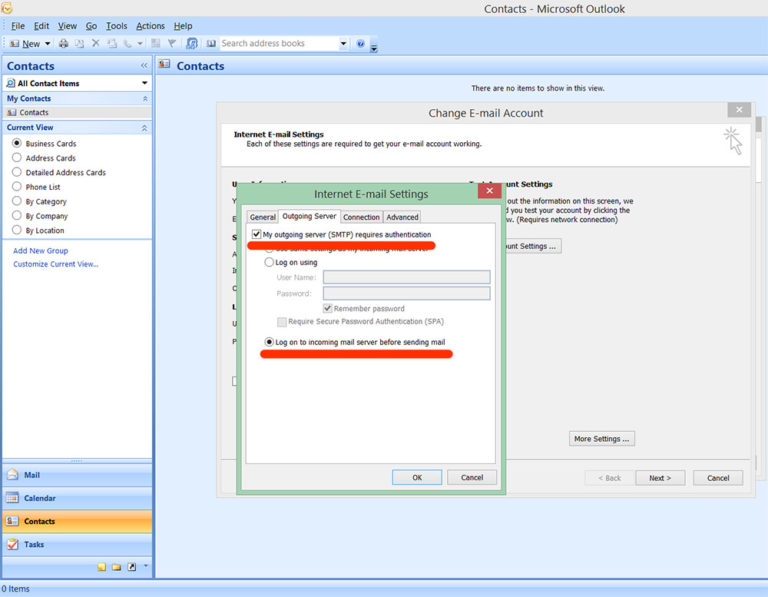The width and height of the screenshot is (768, 597).
Task: Select the Log on using option
Action: [x=269, y=262]
